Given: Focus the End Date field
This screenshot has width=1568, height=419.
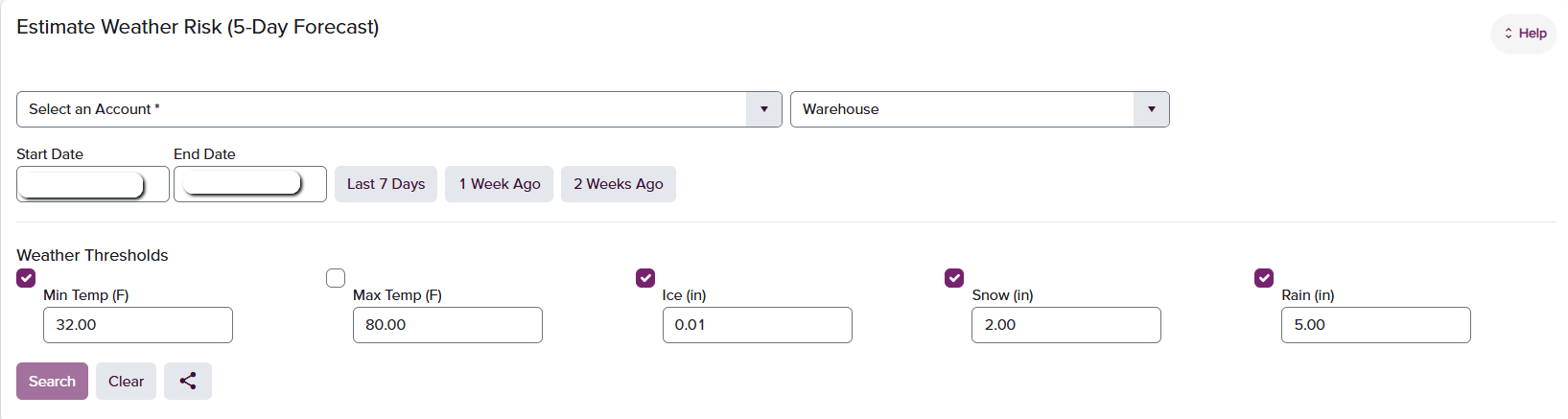Looking at the screenshot, I should [x=250, y=184].
